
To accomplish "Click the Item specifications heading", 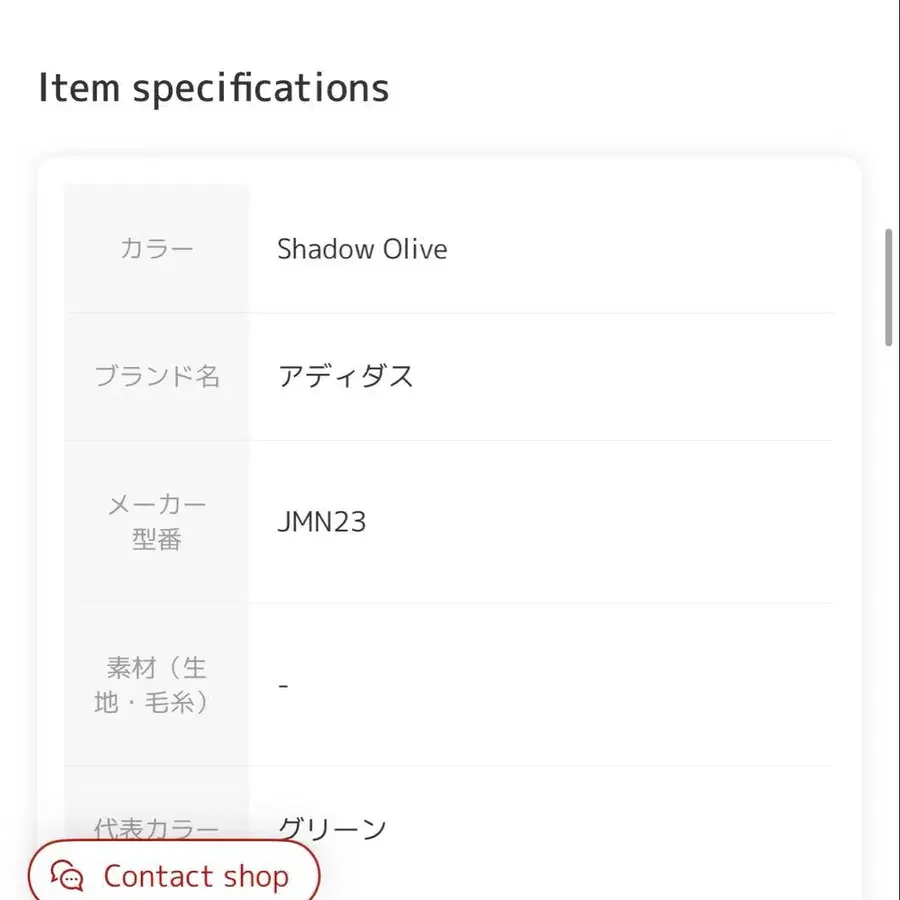I will click(x=213, y=88).
